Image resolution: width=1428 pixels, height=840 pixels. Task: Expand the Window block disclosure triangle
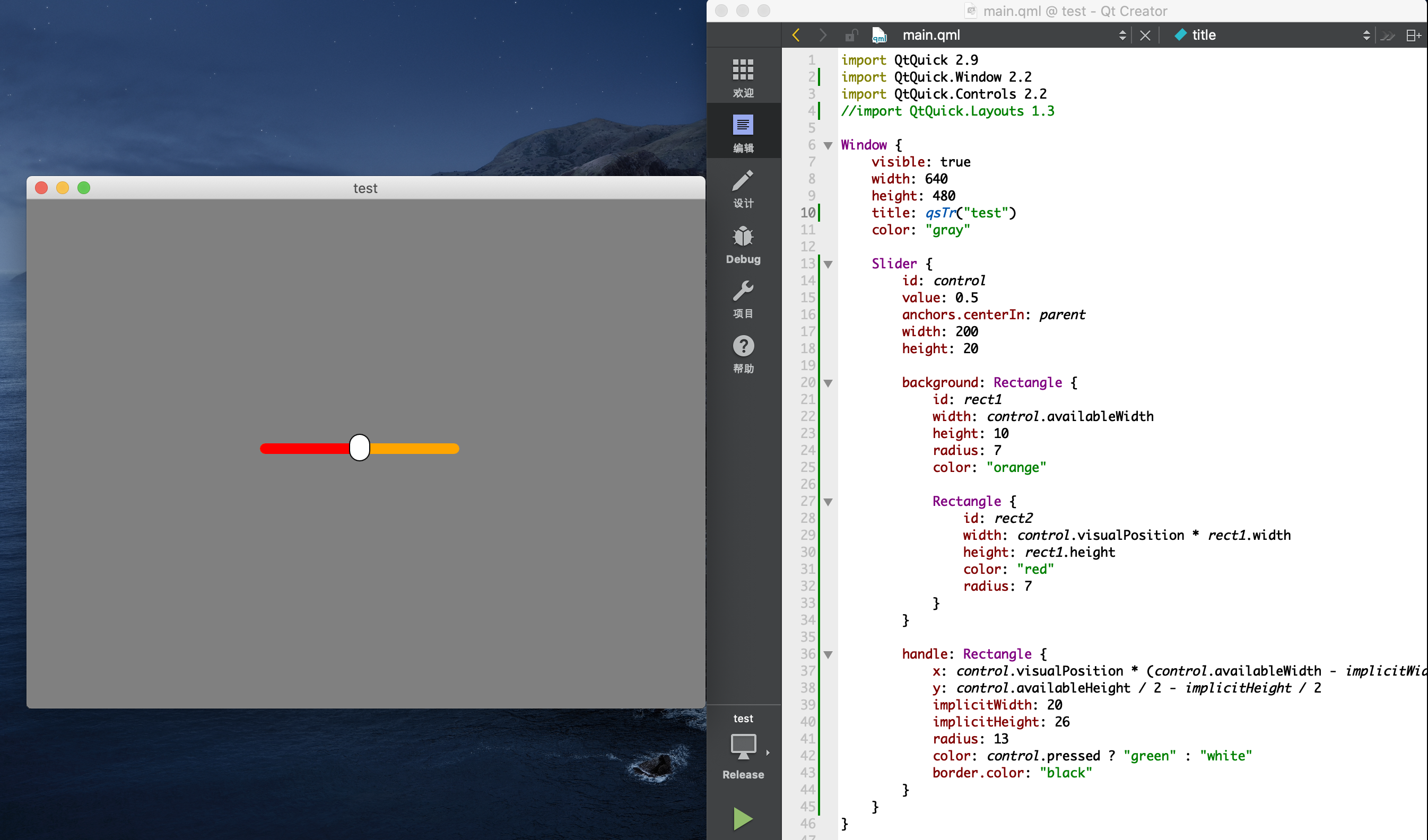830,145
